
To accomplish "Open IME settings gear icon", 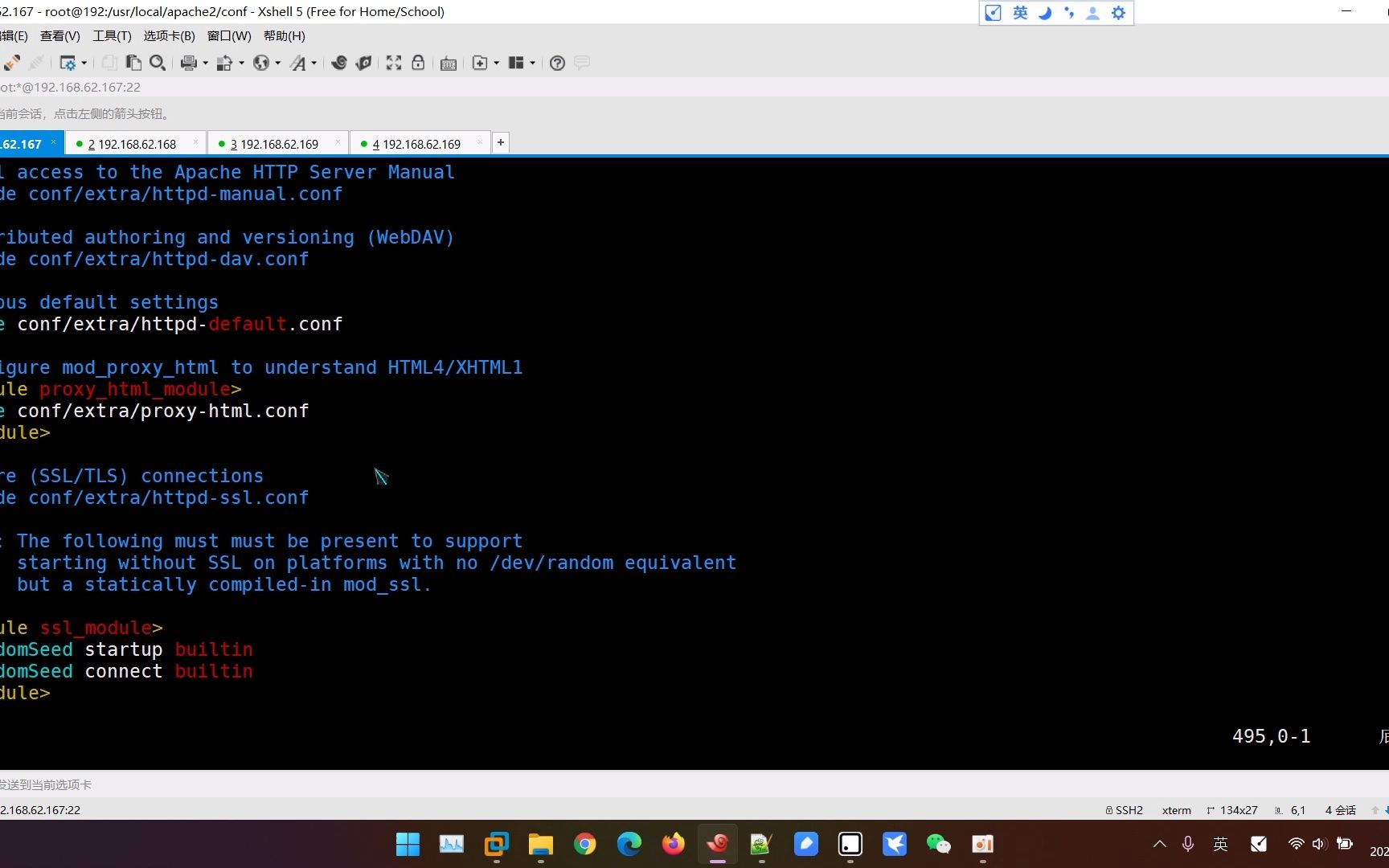I will (1118, 13).
